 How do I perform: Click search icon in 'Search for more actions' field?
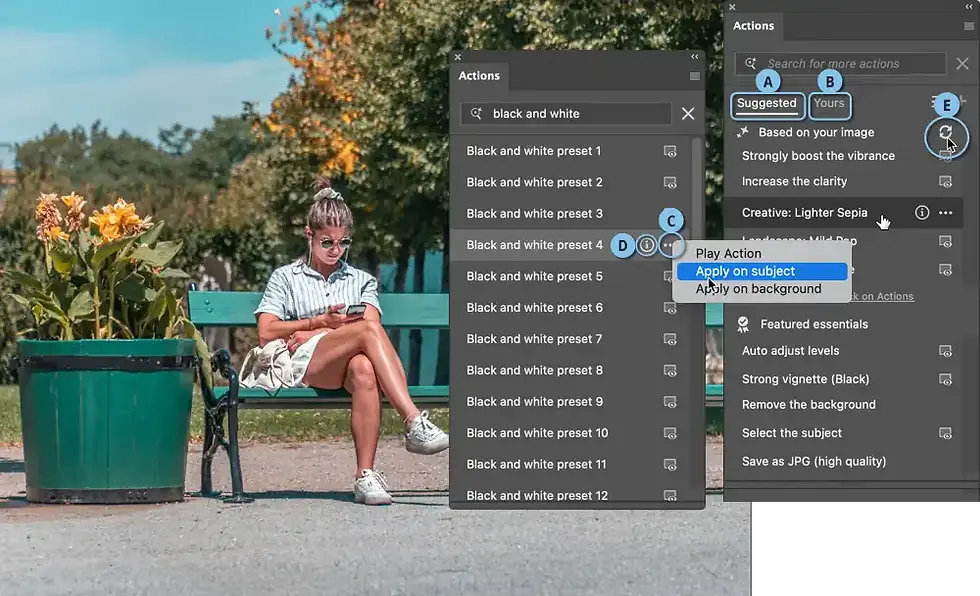(751, 63)
